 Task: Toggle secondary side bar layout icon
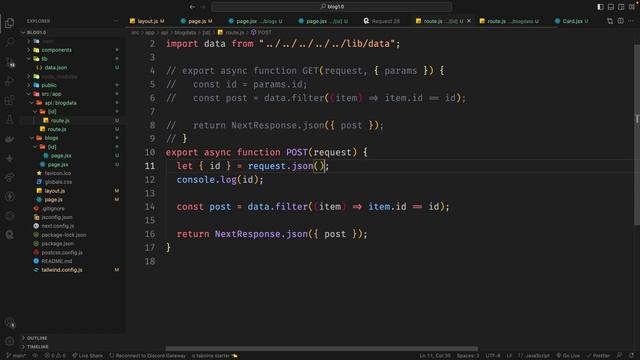(621, 7)
